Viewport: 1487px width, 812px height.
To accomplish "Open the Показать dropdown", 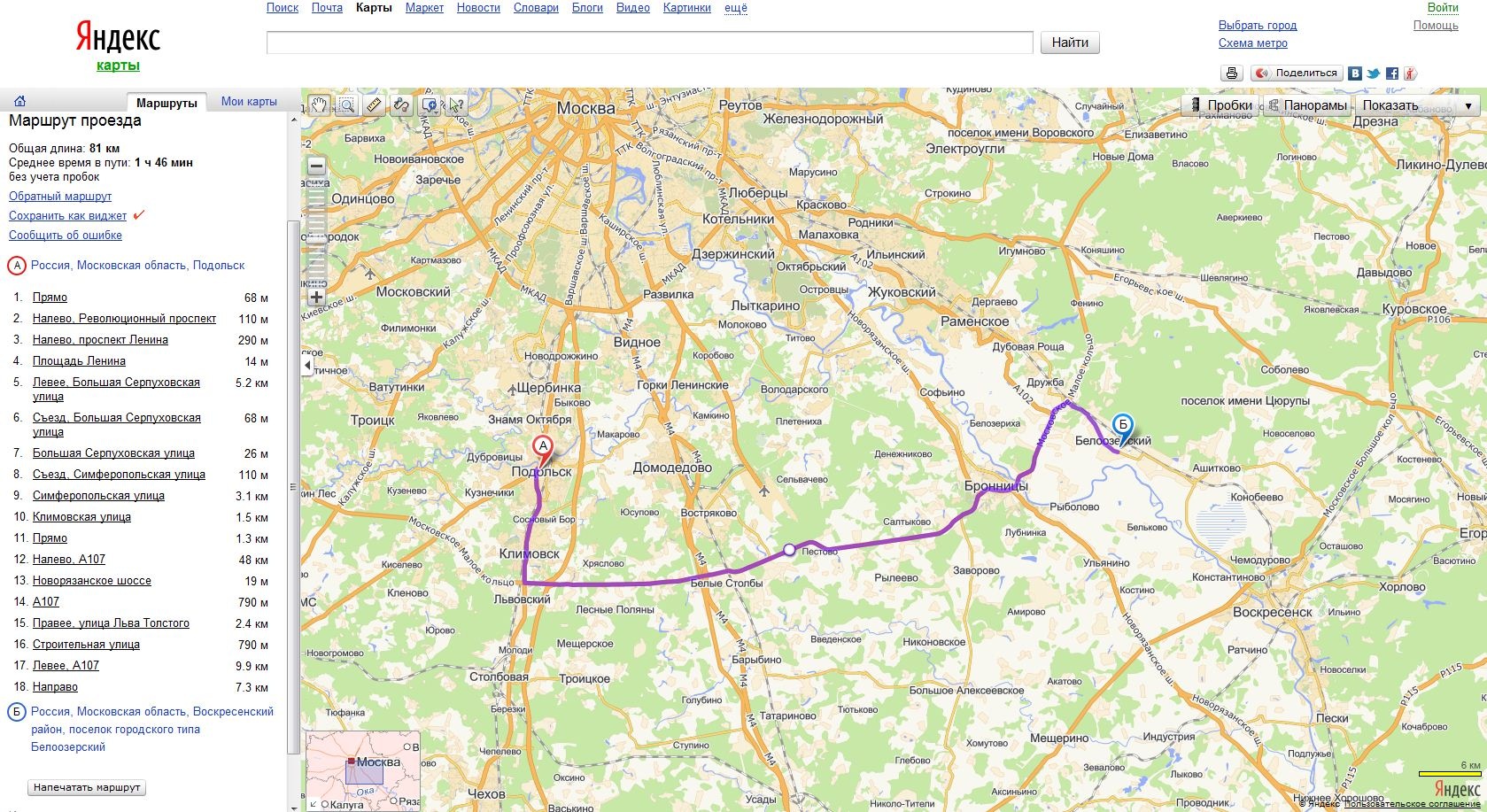I will tap(1417, 105).
